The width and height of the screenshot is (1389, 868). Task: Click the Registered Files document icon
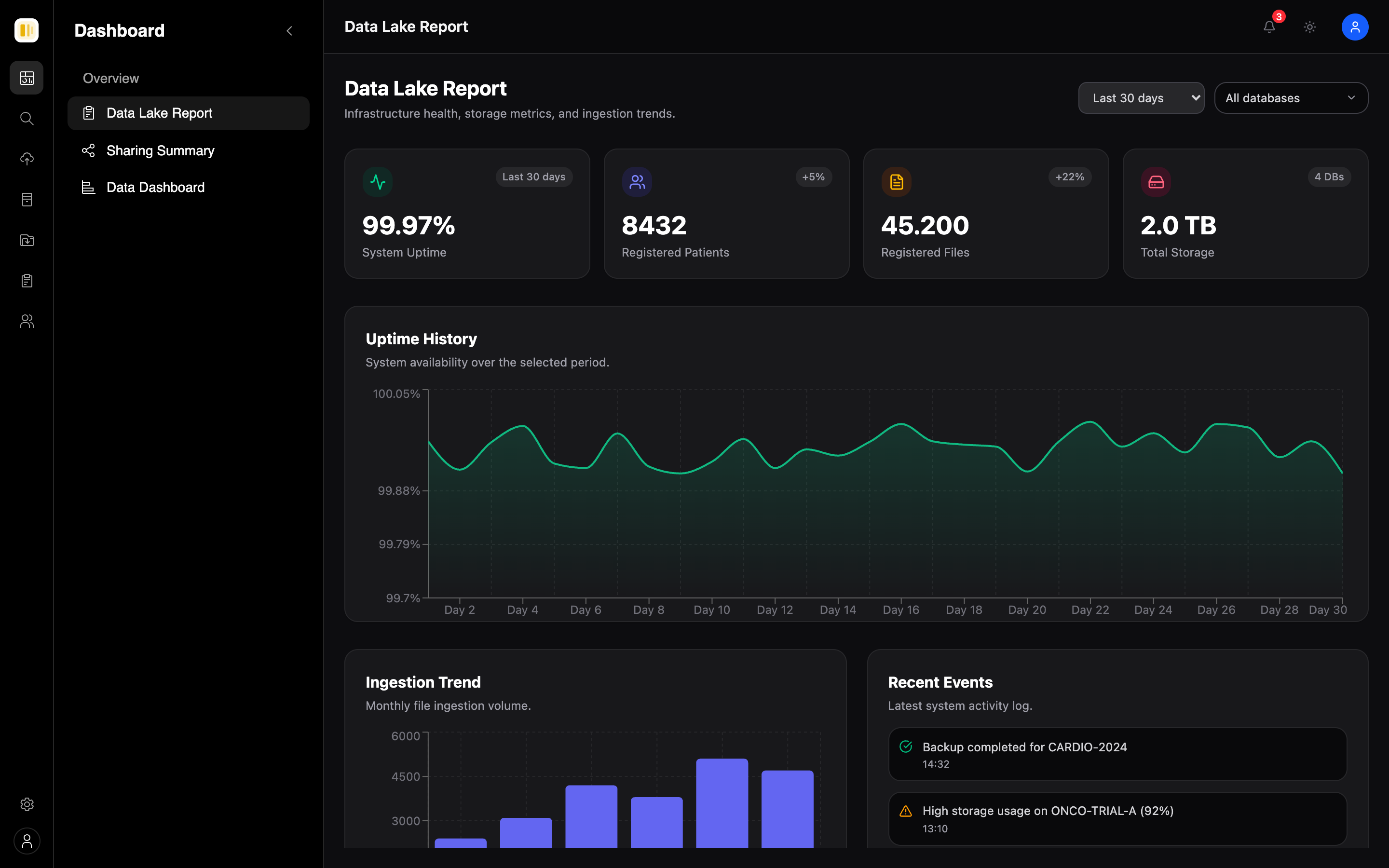[x=897, y=182]
